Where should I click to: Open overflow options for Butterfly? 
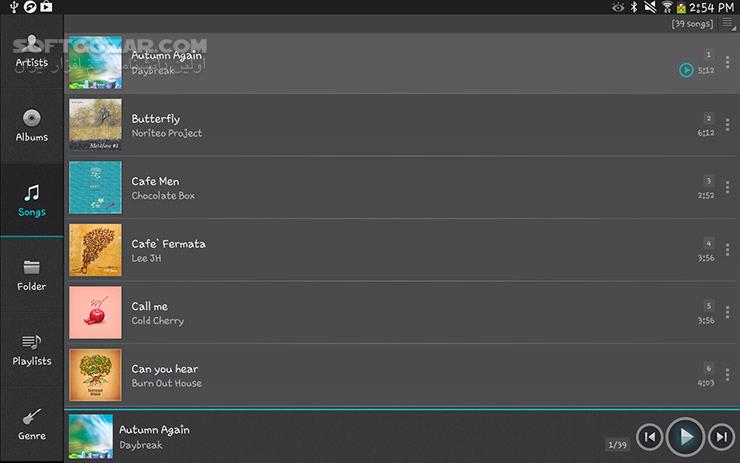728,125
